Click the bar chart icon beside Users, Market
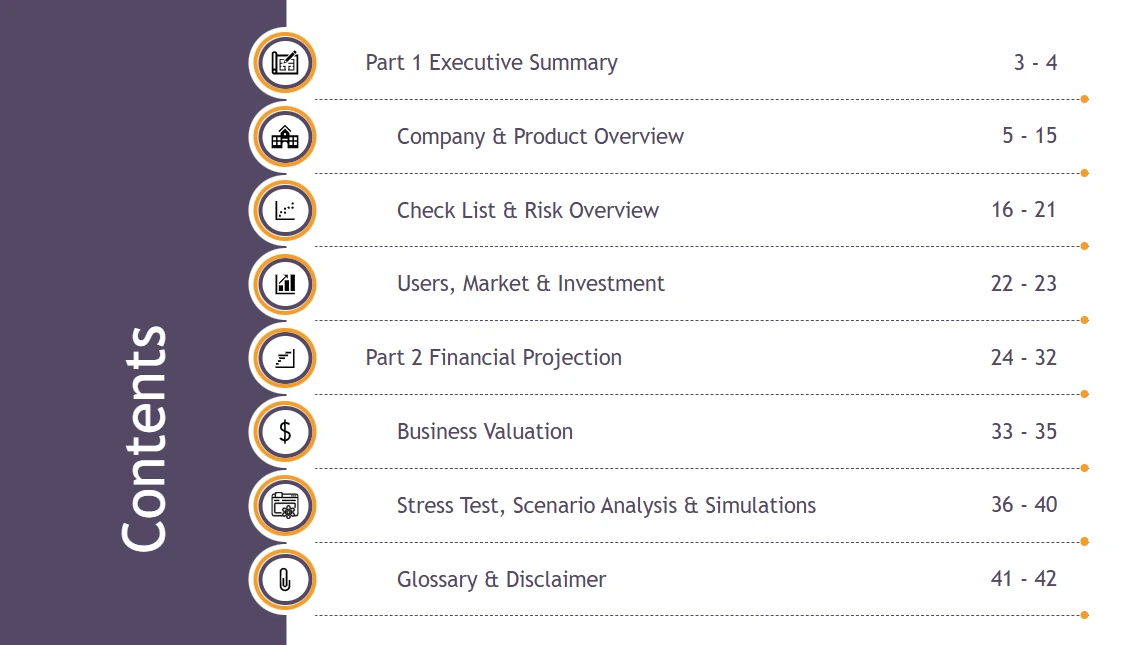Screen dimensions: 1145x645 285,284
